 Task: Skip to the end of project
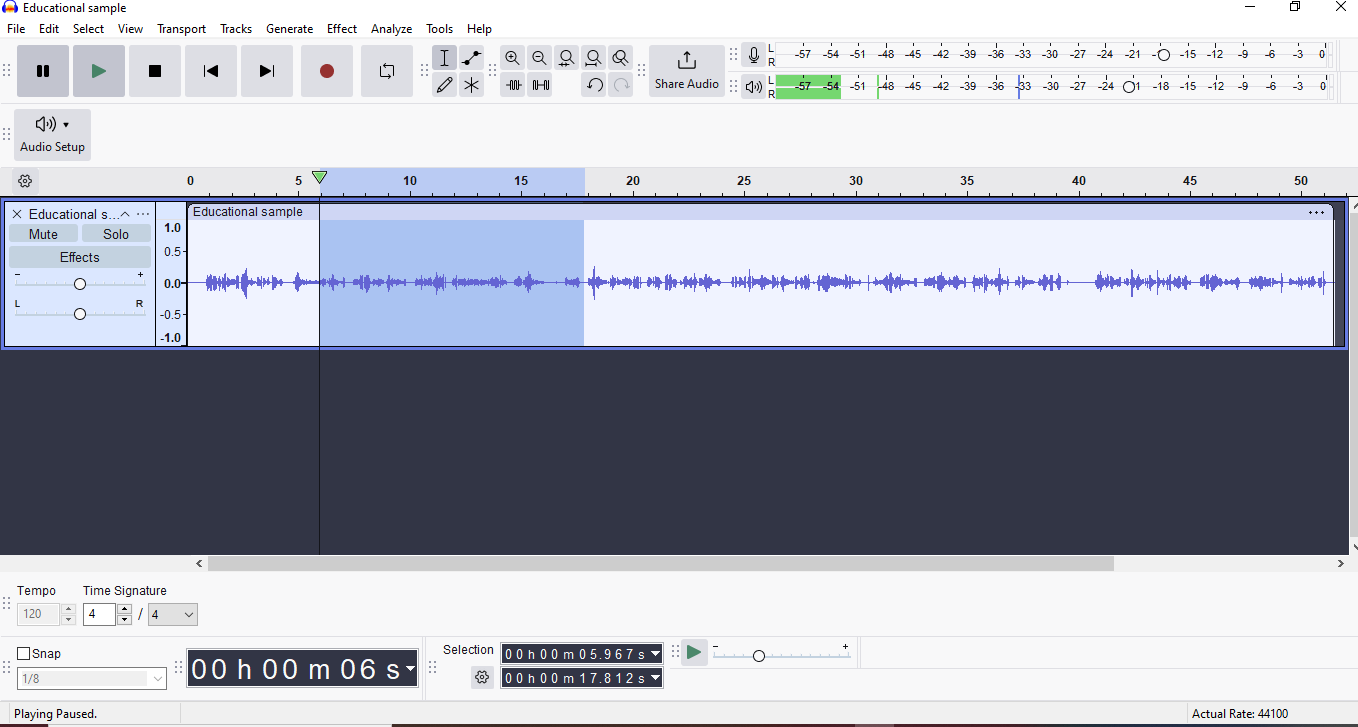tap(267, 71)
